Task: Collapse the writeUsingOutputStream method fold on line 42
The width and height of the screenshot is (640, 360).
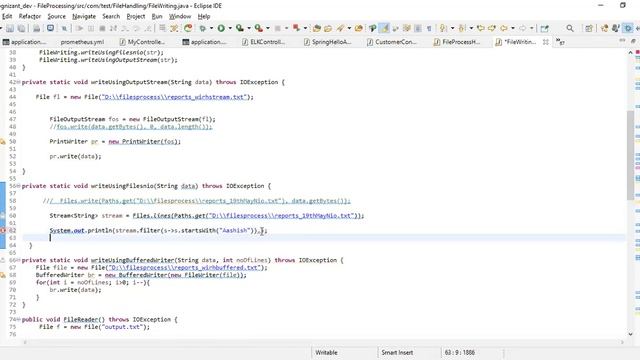Action: pos(18,82)
